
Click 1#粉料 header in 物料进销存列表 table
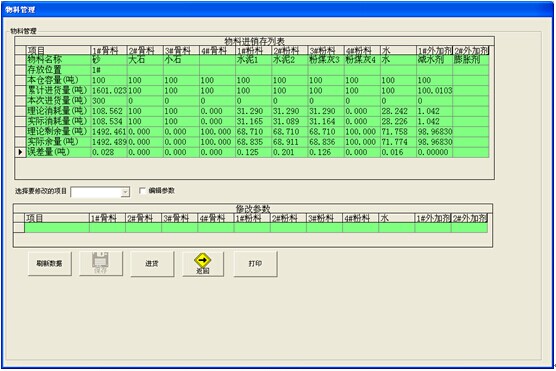pos(254,50)
